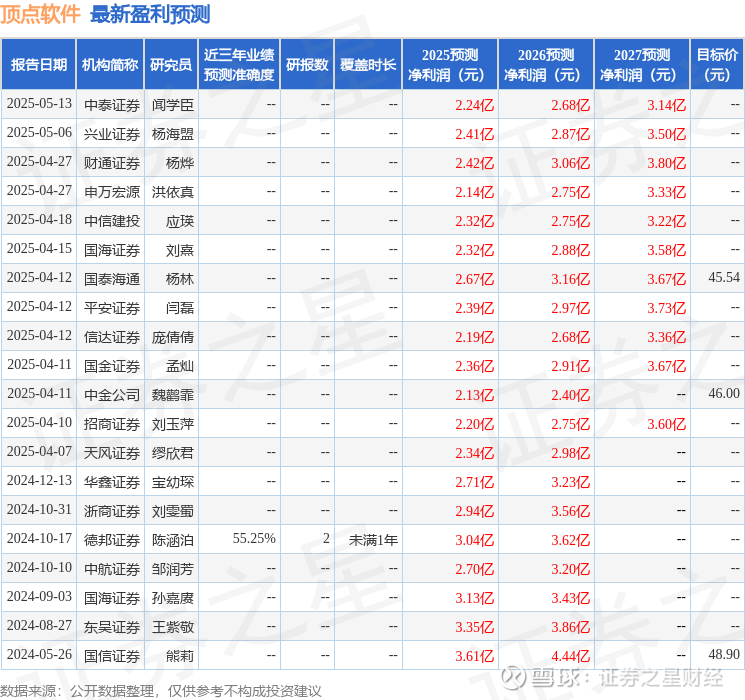The image size is (745, 700).
Task: Click researcher name 闻学臣
Action: [173, 105]
